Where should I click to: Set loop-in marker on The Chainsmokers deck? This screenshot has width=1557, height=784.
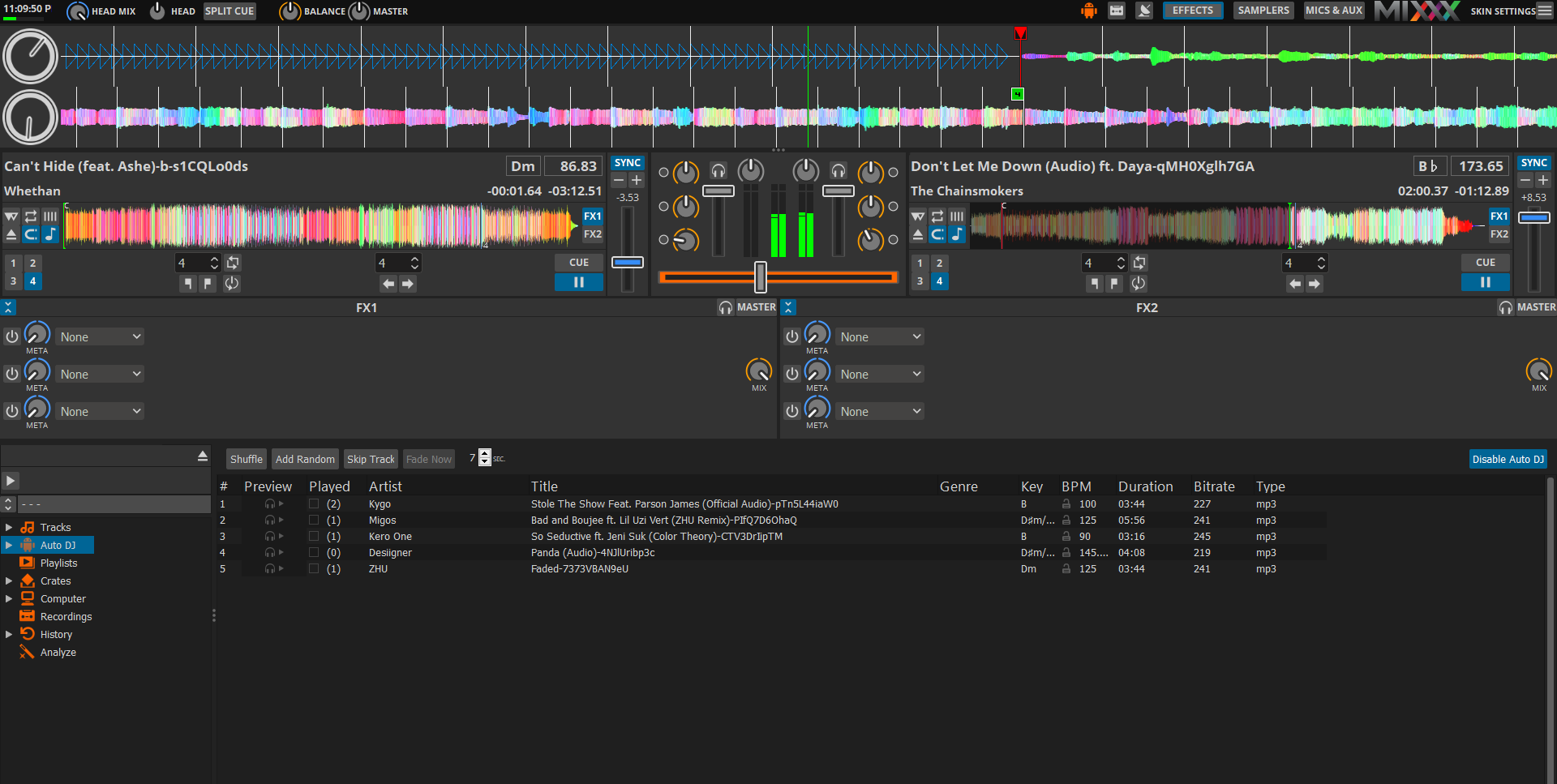click(x=1095, y=283)
